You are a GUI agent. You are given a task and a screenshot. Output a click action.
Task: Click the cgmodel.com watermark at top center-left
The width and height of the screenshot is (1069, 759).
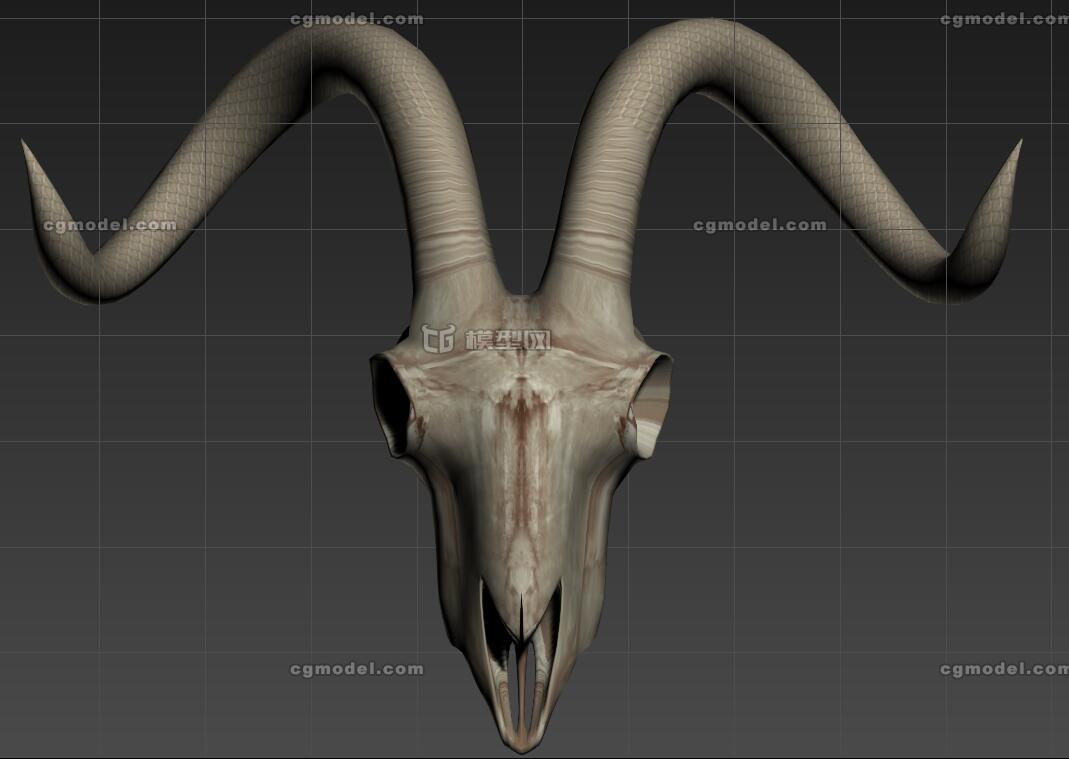[x=356, y=19]
